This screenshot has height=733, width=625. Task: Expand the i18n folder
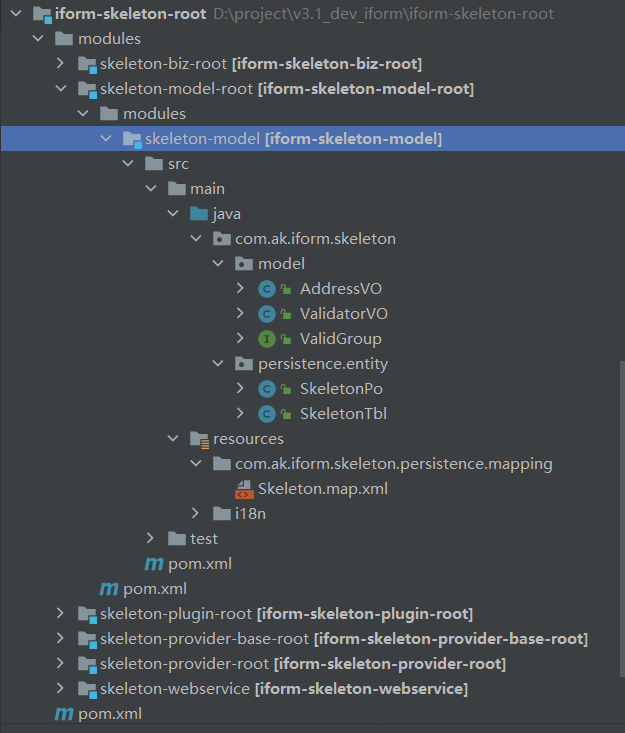(x=196, y=514)
